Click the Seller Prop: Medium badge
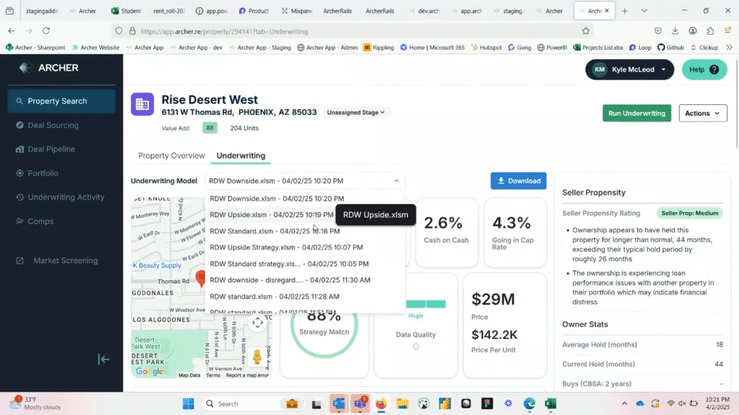The height and width of the screenshot is (415, 739). [690, 213]
